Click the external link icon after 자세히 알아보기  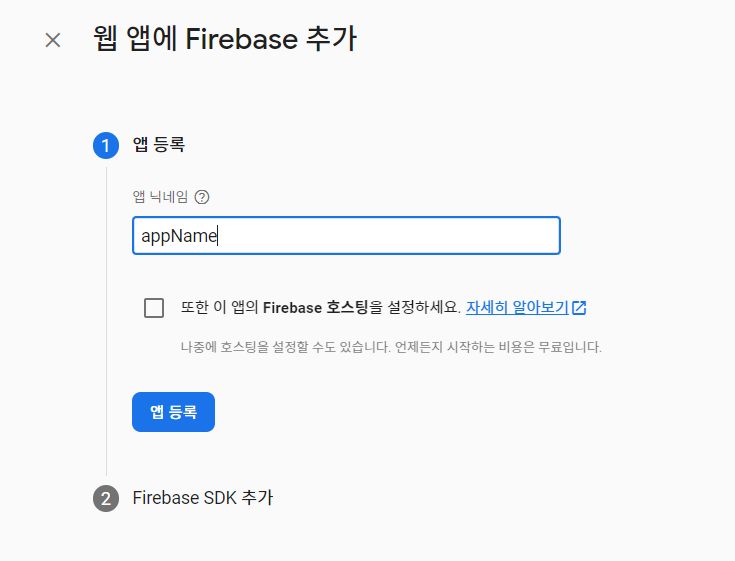pos(579,308)
